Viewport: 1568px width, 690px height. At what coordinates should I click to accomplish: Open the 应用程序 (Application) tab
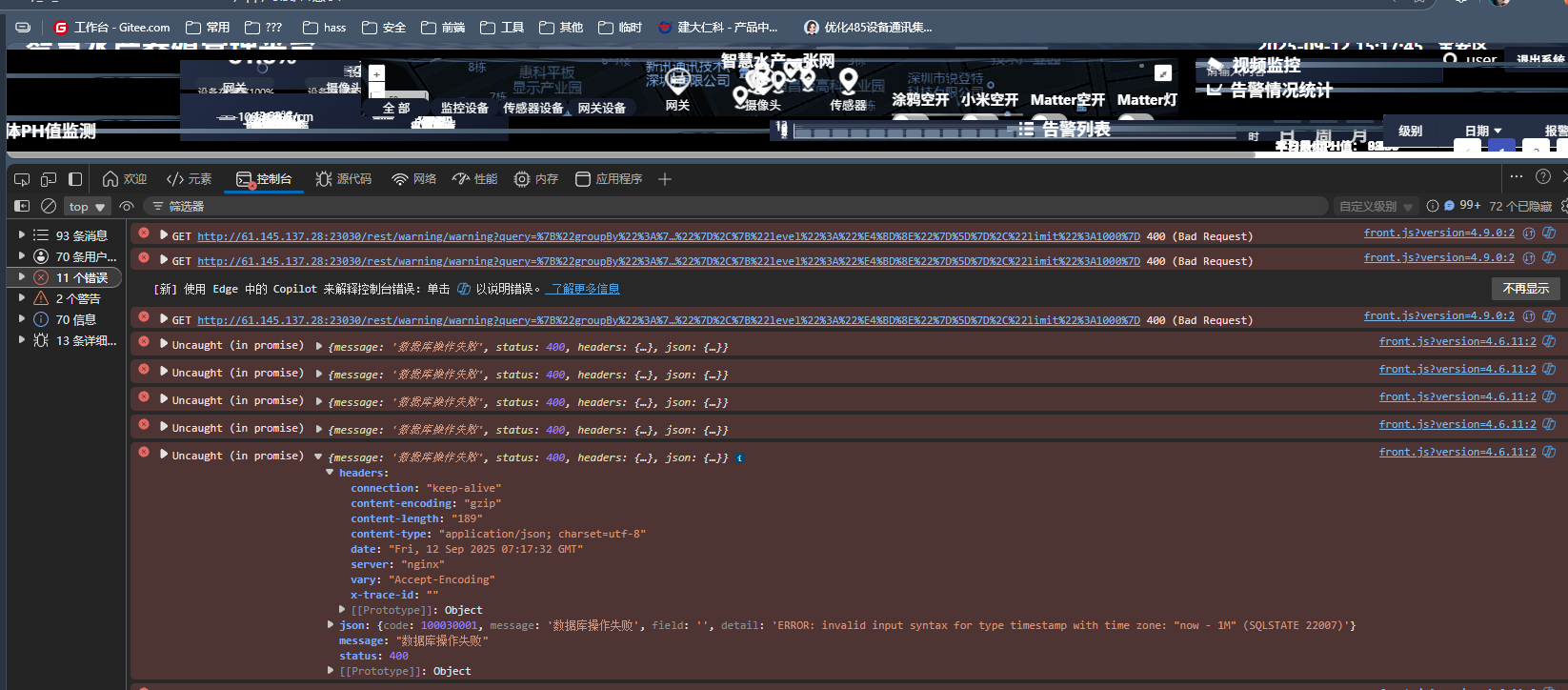(x=609, y=179)
